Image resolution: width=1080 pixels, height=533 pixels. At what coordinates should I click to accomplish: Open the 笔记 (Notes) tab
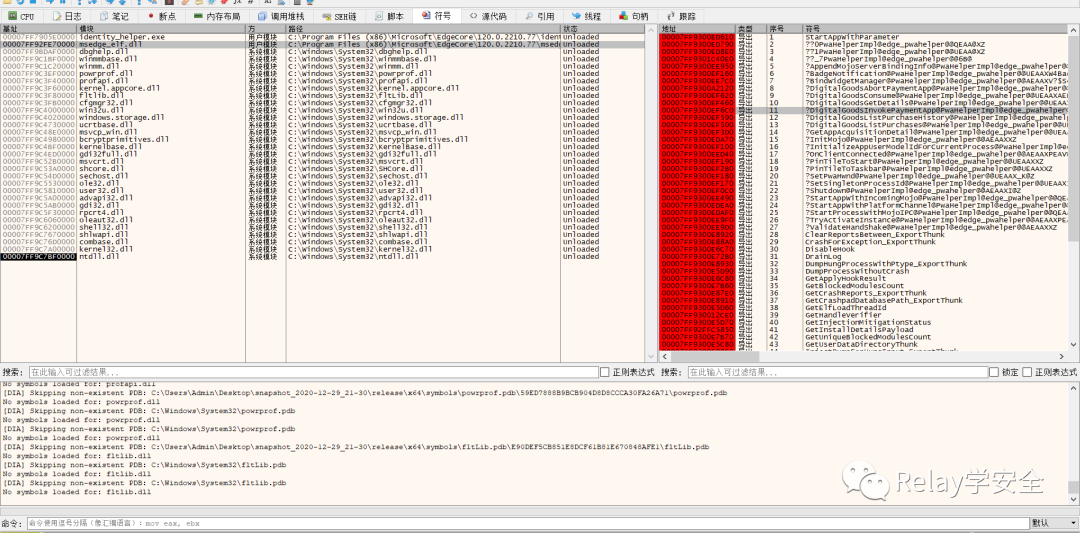point(114,16)
